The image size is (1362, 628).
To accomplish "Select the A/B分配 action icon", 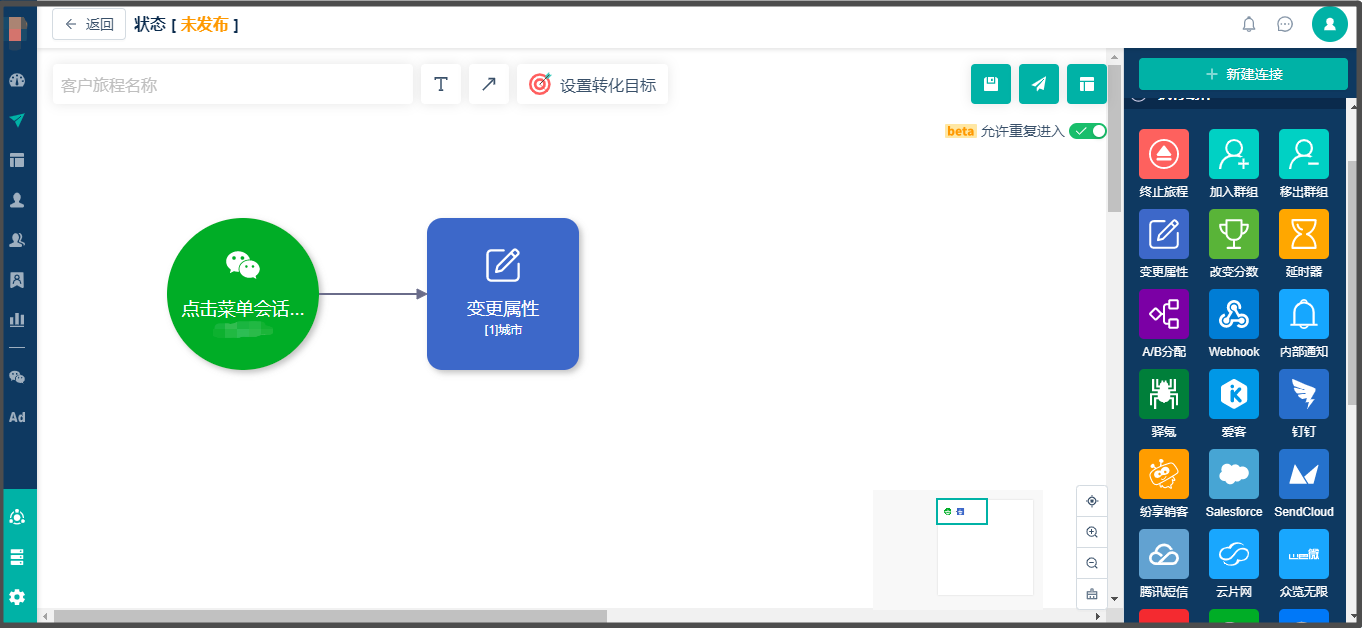I will point(1164,314).
